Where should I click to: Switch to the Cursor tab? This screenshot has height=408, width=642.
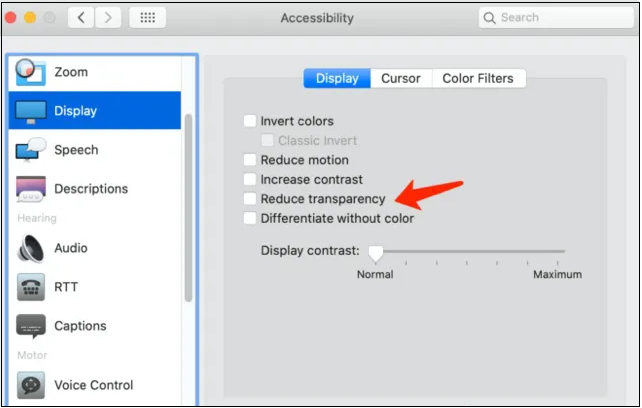(401, 79)
